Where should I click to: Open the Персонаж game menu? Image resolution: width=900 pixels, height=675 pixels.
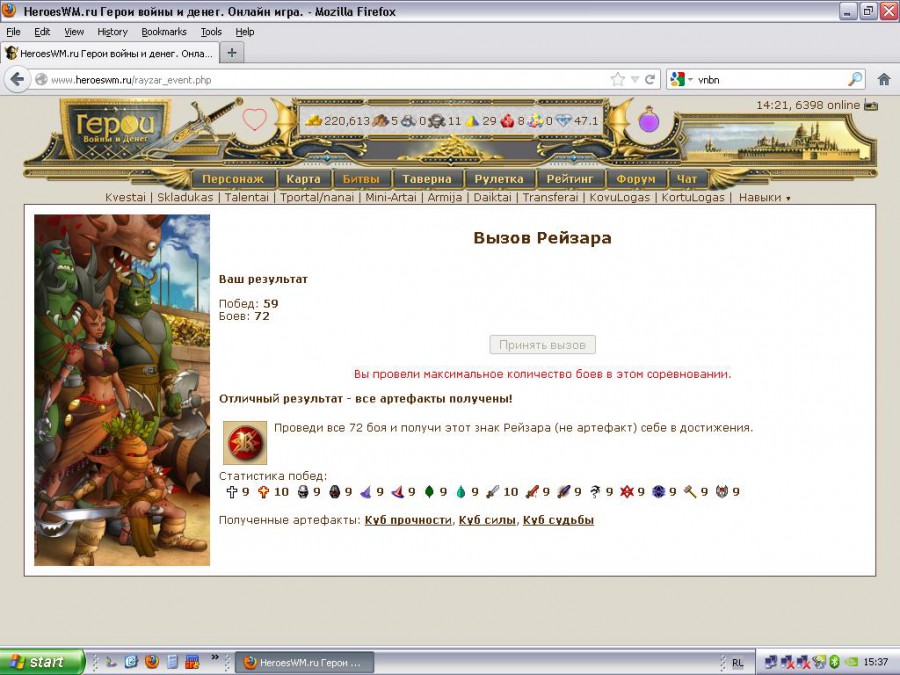(232, 179)
